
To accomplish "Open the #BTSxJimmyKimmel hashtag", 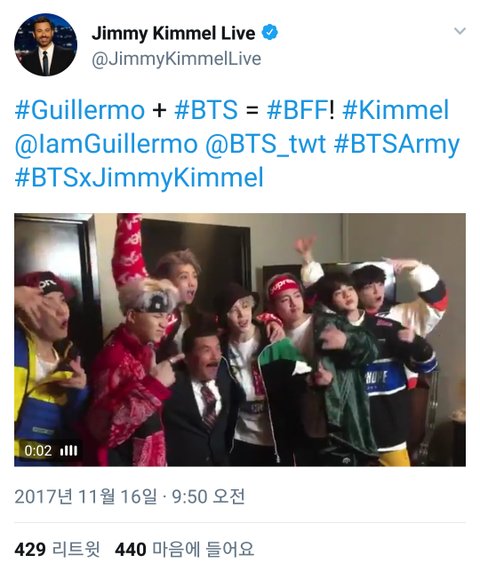I will 139,178.
